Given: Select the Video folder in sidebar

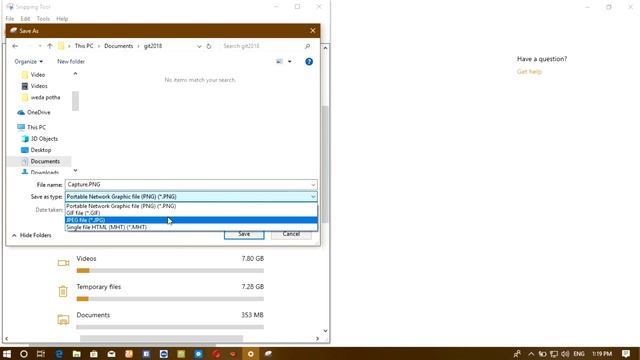Looking at the screenshot, I should 33,75.
